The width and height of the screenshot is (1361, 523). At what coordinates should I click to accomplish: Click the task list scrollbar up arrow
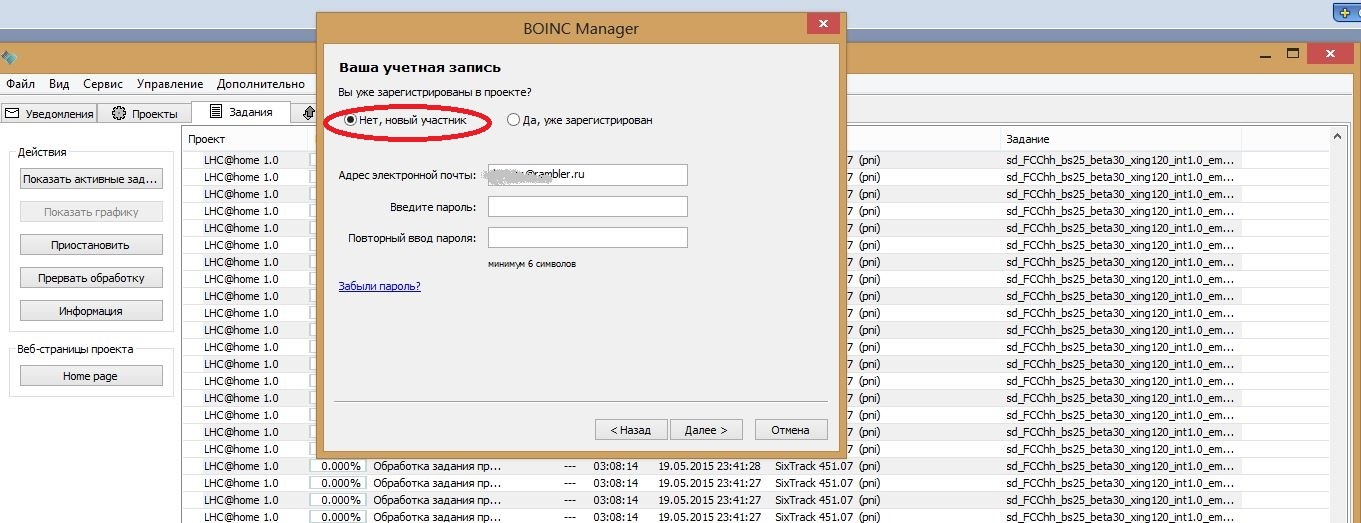[1337, 136]
